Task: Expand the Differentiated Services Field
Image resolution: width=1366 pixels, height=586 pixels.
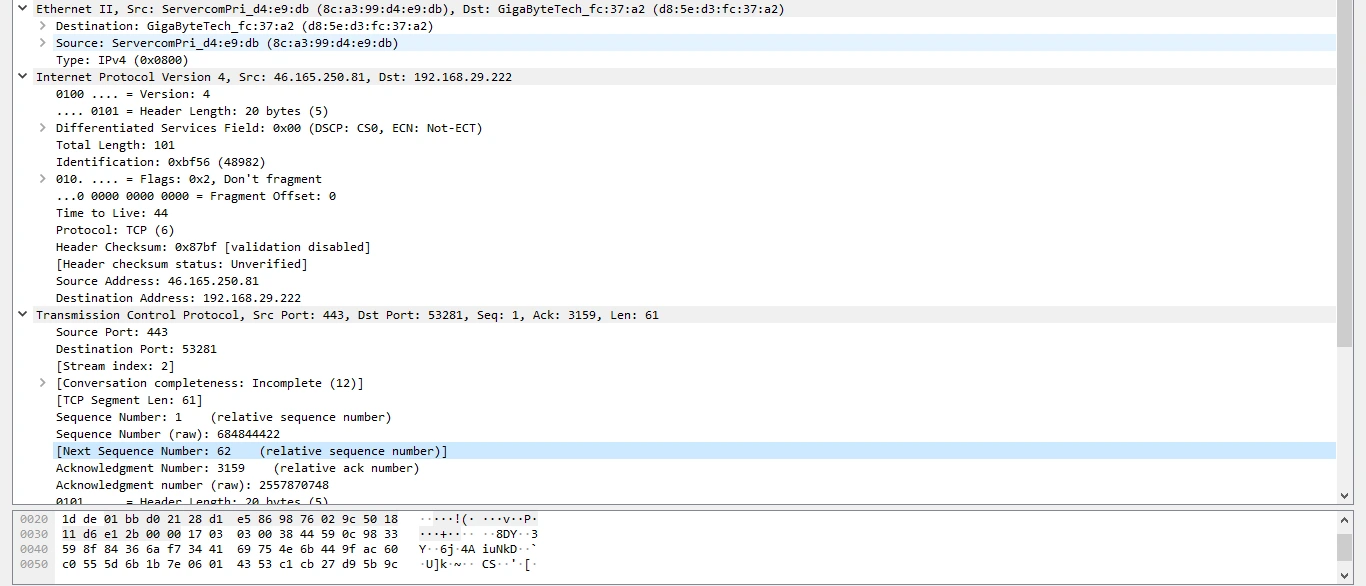Action: pyautogui.click(x=43, y=128)
